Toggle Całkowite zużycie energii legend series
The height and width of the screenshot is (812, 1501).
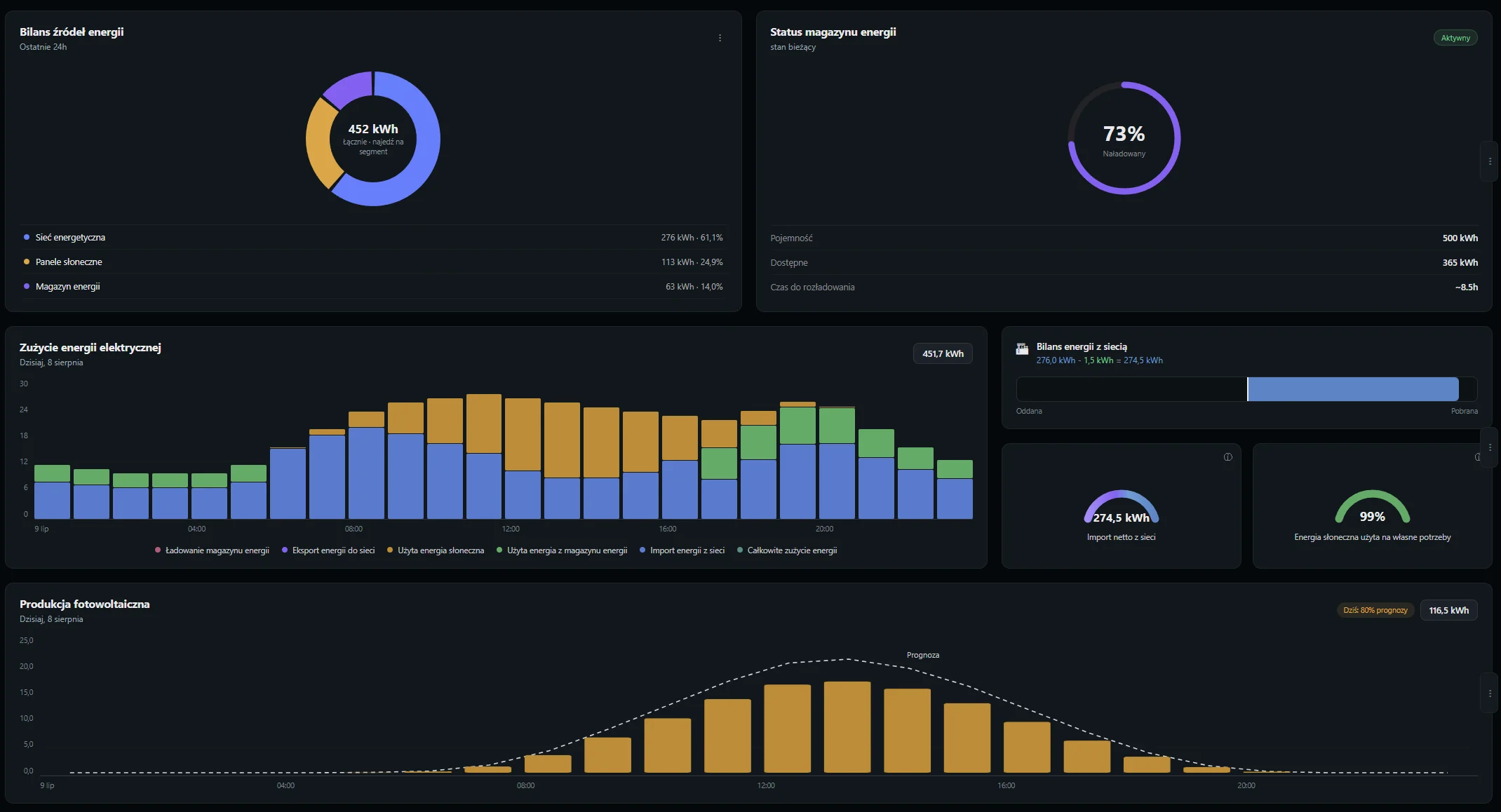(x=787, y=550)
